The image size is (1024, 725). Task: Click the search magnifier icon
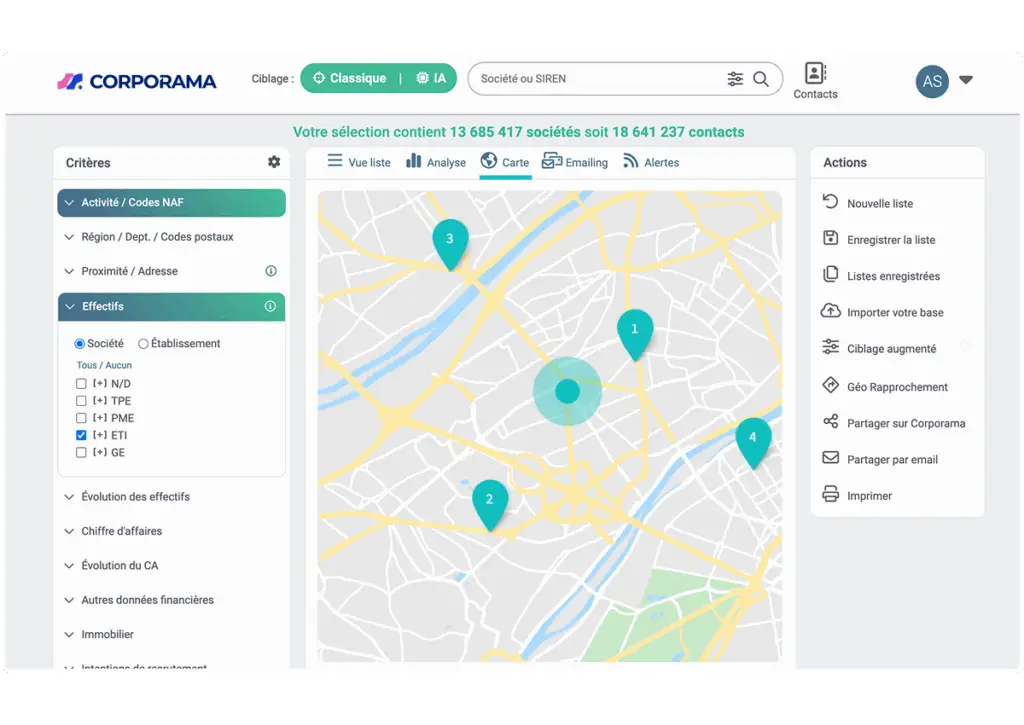(761, 79)
